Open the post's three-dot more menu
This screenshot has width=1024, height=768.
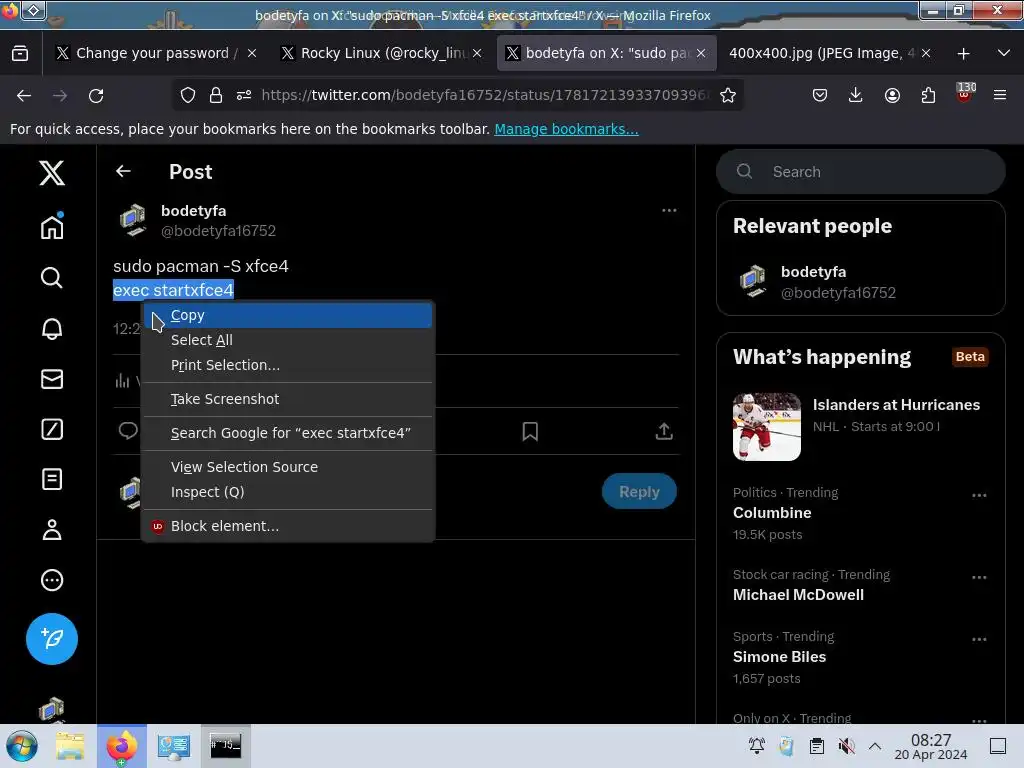(x=669, y=210)
